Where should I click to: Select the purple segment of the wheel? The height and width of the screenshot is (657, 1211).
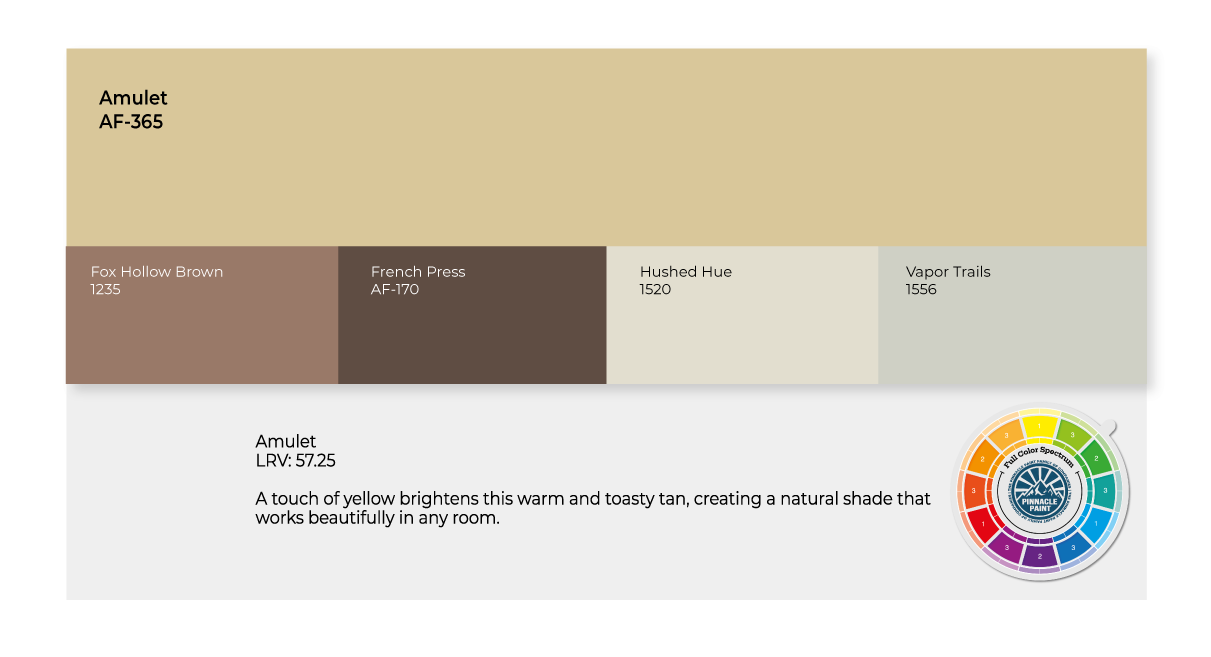[x=1040, y=557]
